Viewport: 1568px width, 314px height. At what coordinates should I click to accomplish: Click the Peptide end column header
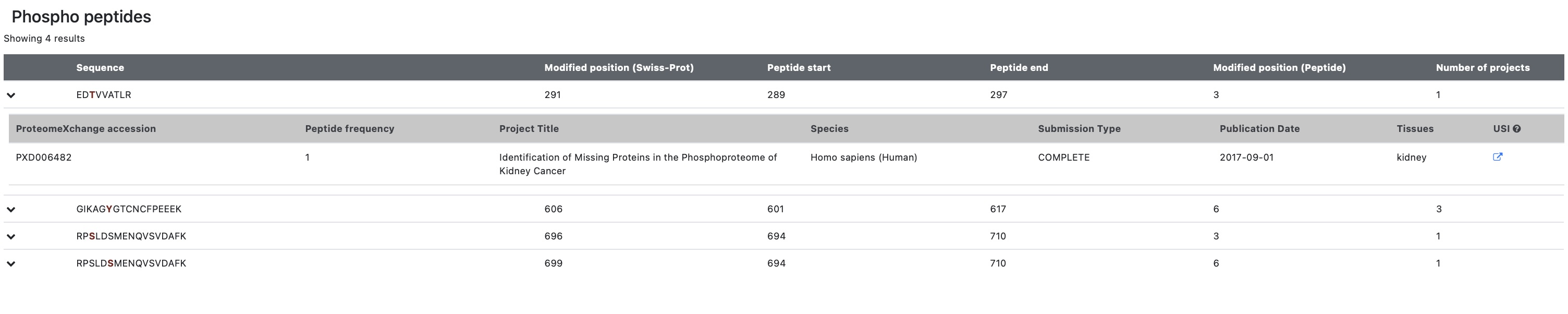1019,68
